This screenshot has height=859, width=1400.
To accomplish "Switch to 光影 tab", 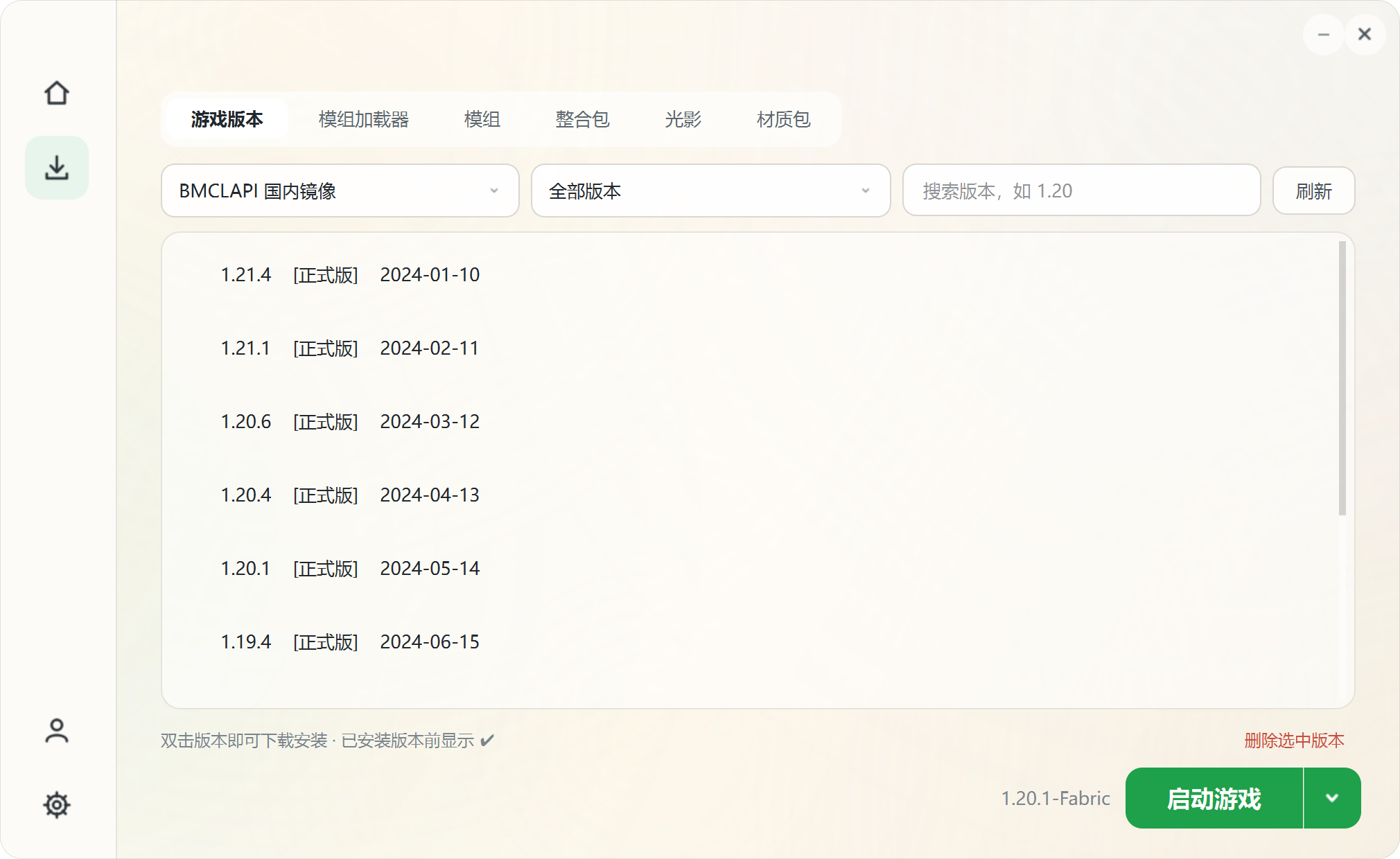I will (683, 119).
